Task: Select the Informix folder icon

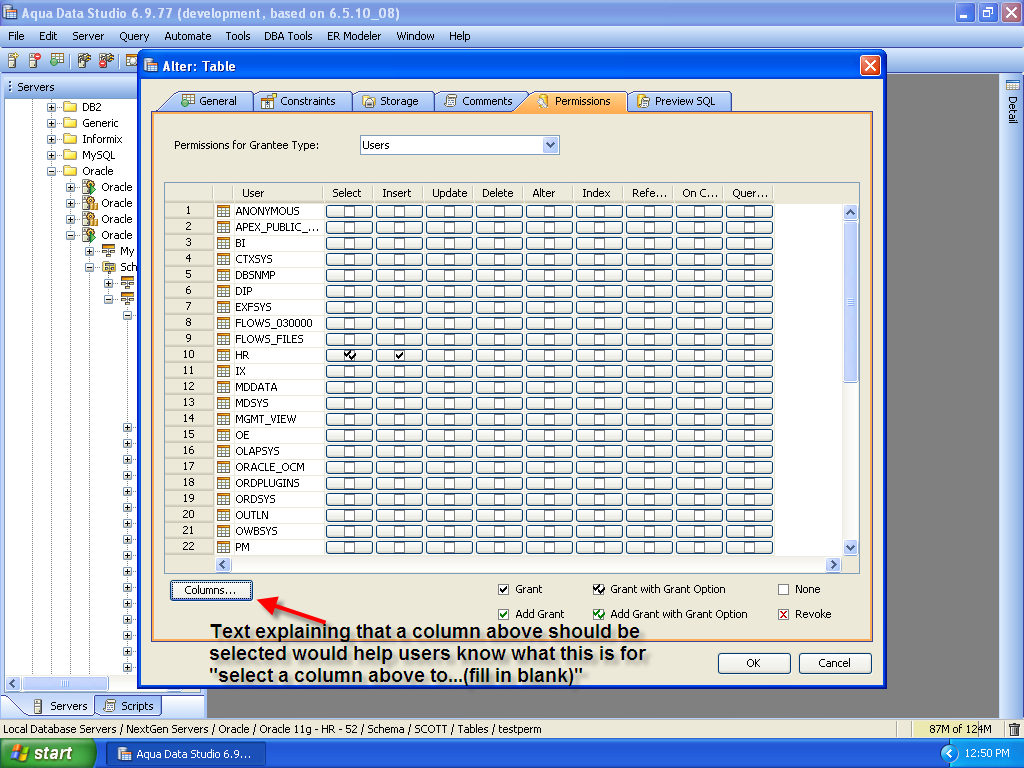Action: (71, 139)
